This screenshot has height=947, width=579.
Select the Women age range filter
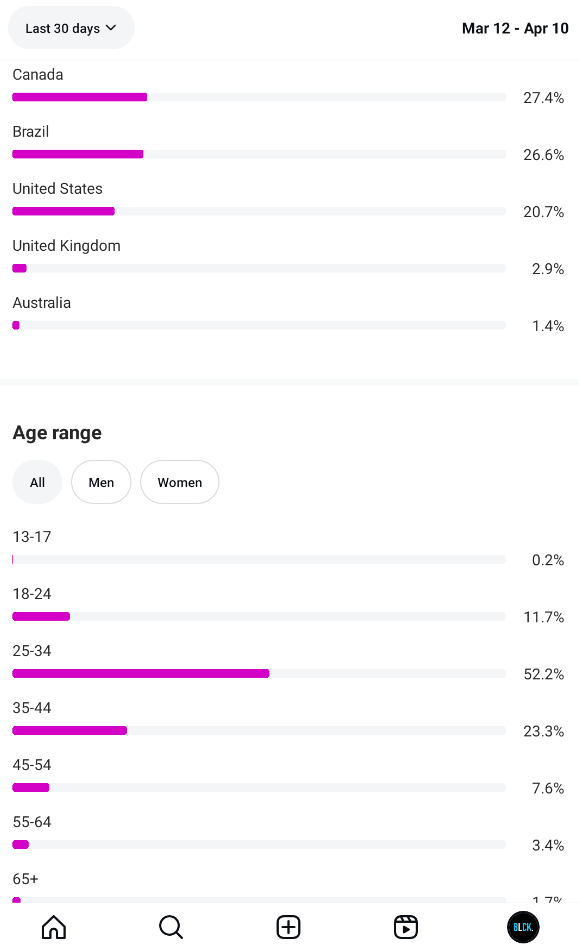click(x=180, y=482)
